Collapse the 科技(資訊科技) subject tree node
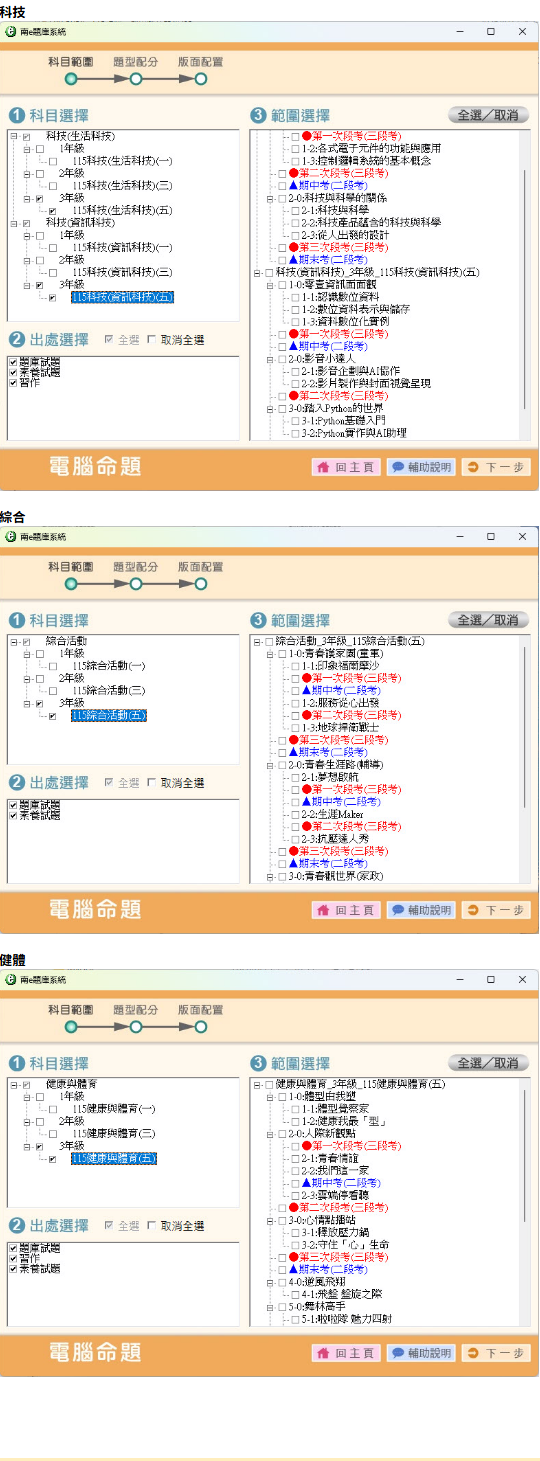The image size is (540, 1461). (13, 222)
